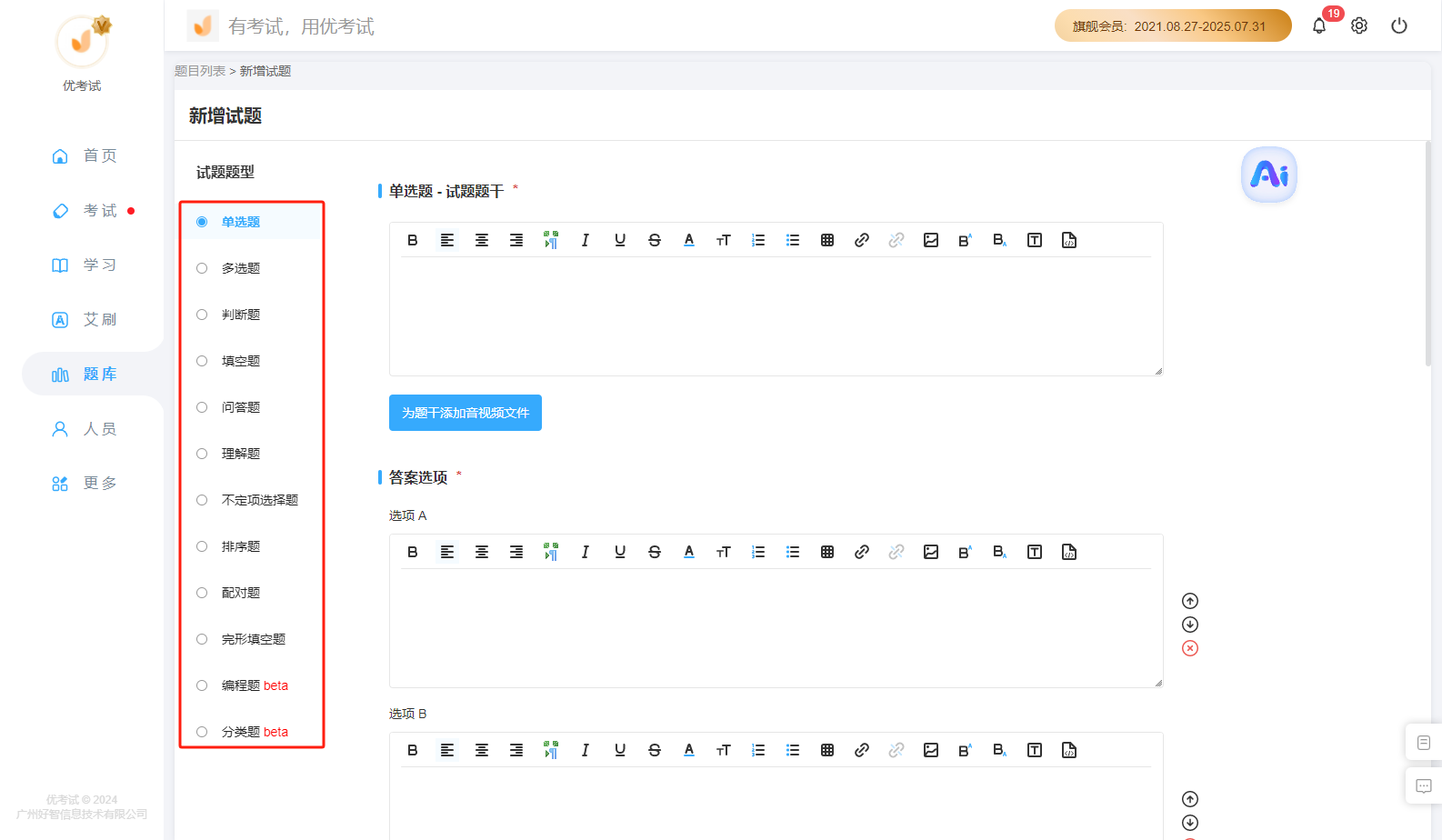The height and width of the screenshot is (840, 1442).
Task: Open the floating notes document icon
Action: tap(1424, 743)
